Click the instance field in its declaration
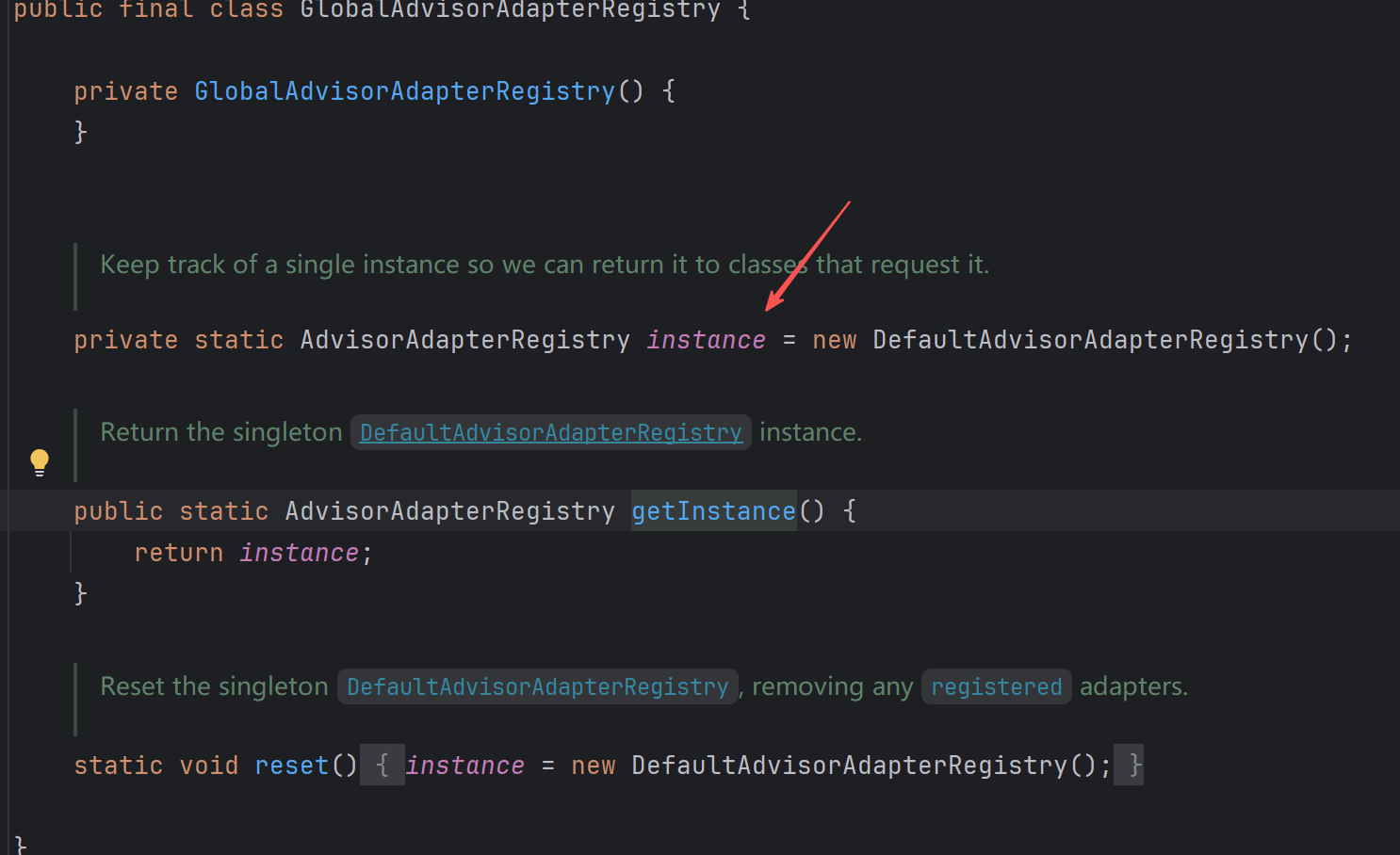1400x855 pixels. (706, 340)
